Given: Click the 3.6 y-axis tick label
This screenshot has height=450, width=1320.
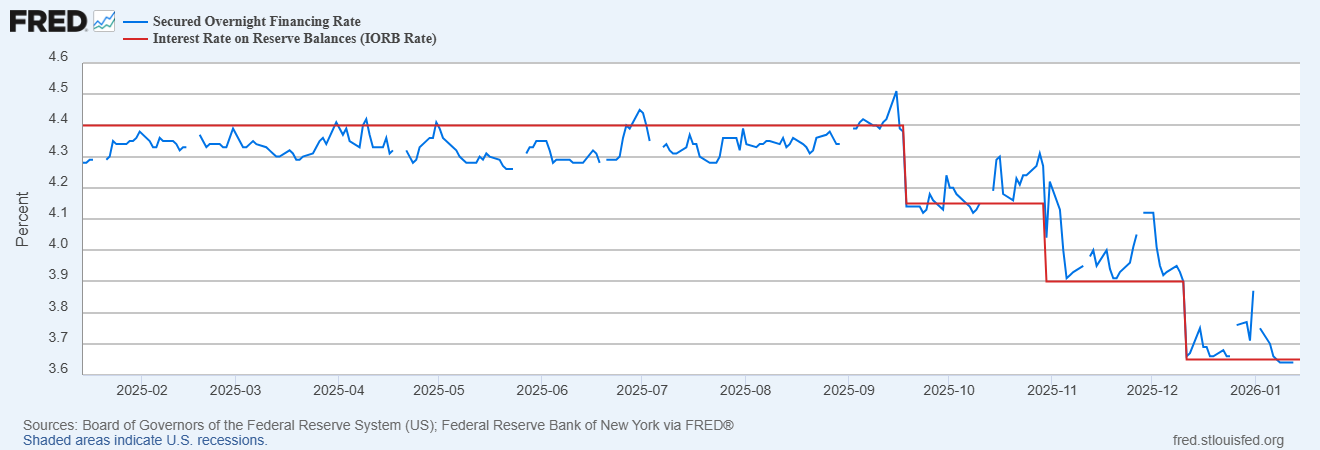Looking at the screenshot, I should [58, 370].
